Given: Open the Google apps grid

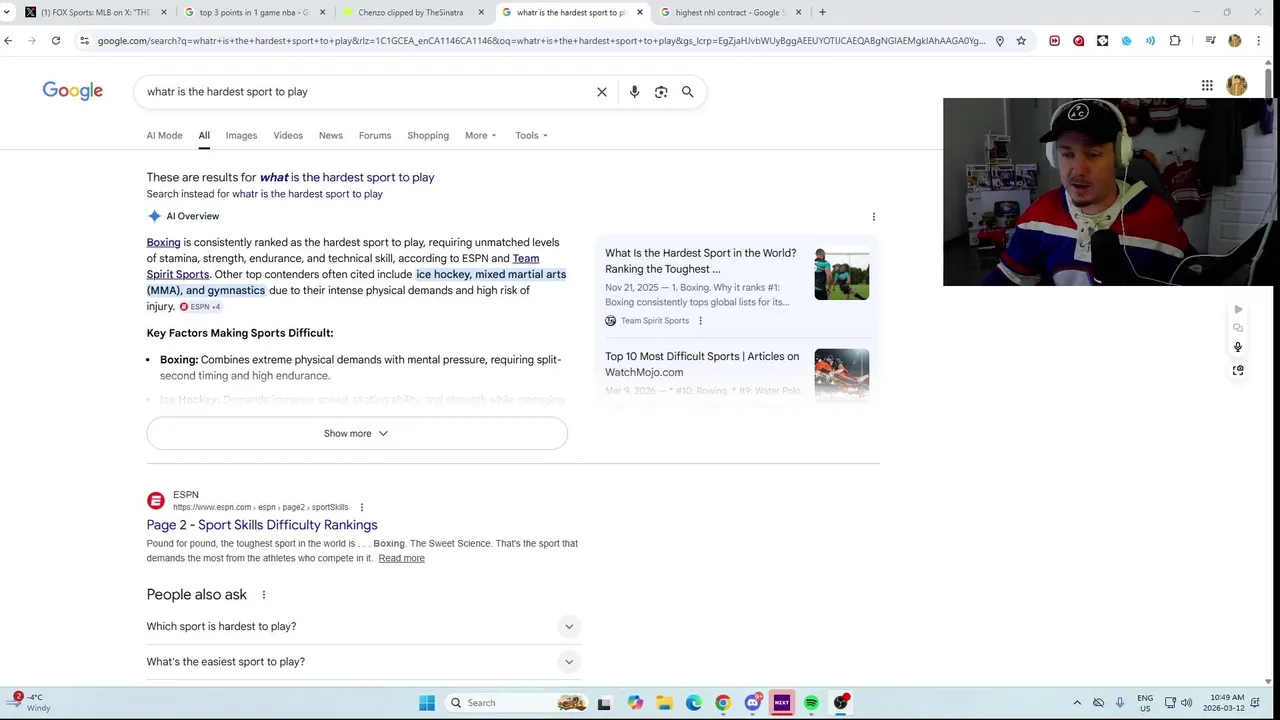Looking at the screenshot, I should (1207, 86).
